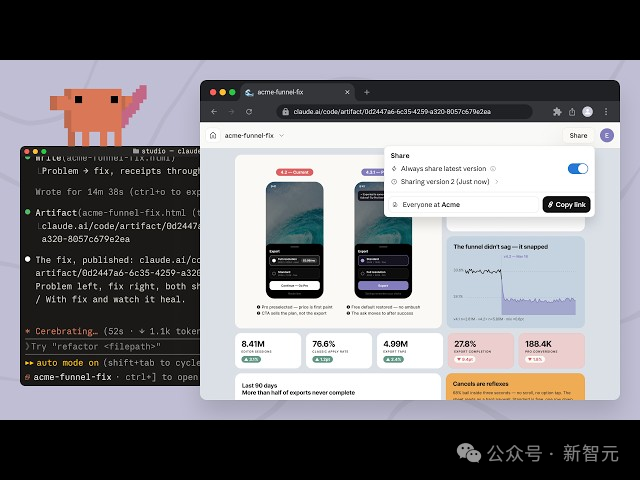Image resolution: width=640 pixels, height=480 pixels.
Task: Click the terminal acme-funnel-fix footer line
Action: coord(112,377)
